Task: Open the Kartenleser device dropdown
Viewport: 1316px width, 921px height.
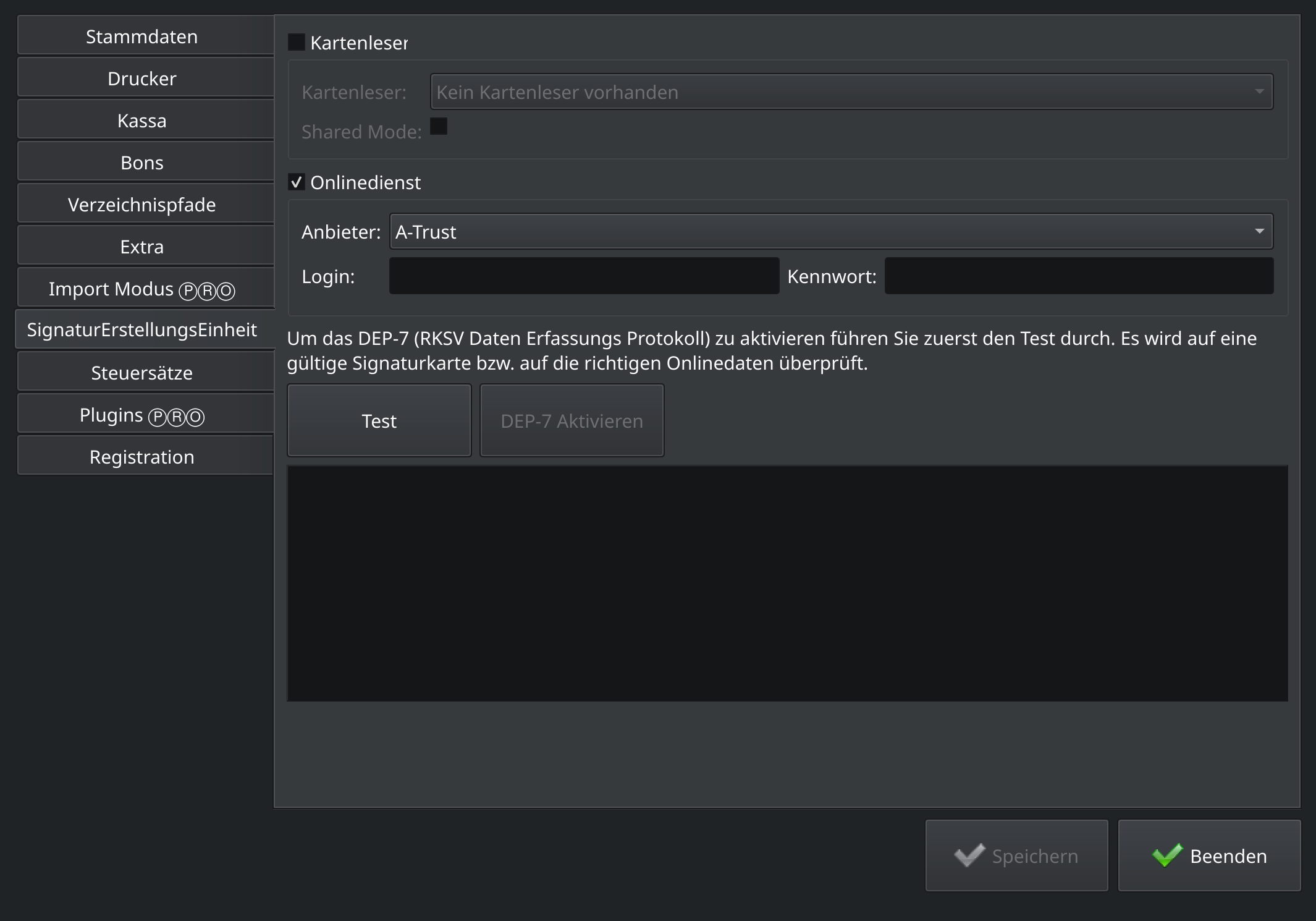Action: point(851,91)
